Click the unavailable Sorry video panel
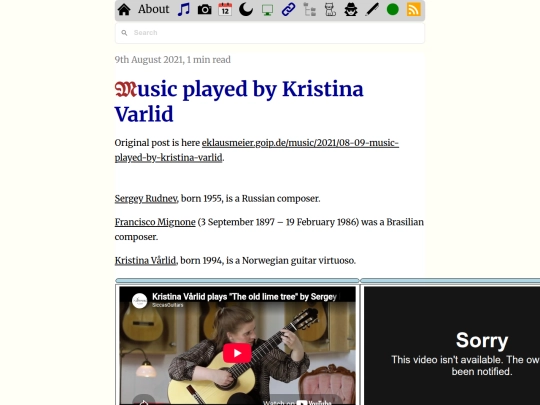Image resolution: width=540 pixels, height=405 pixels. coord(452,346)
